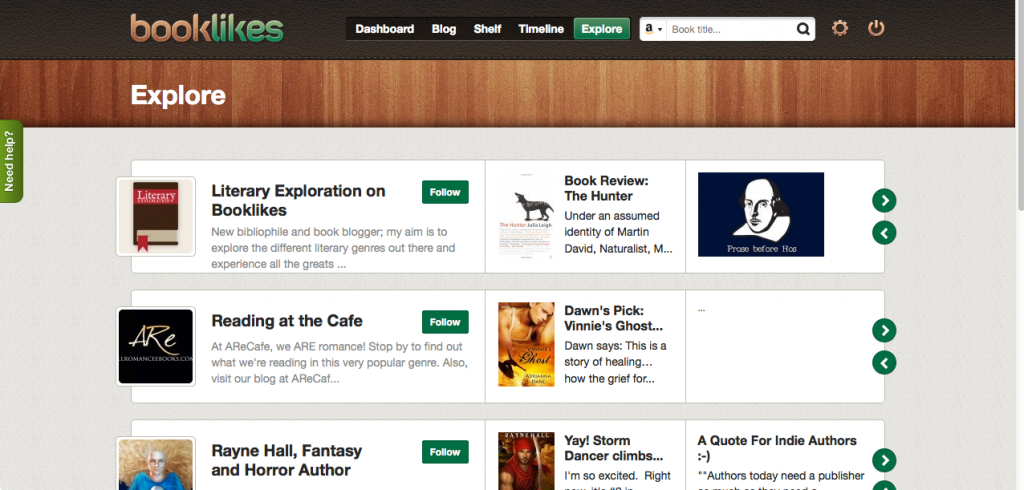Screen dimensions: 1024x490
Task: Open the Shelf page
Action: (487, 29)
